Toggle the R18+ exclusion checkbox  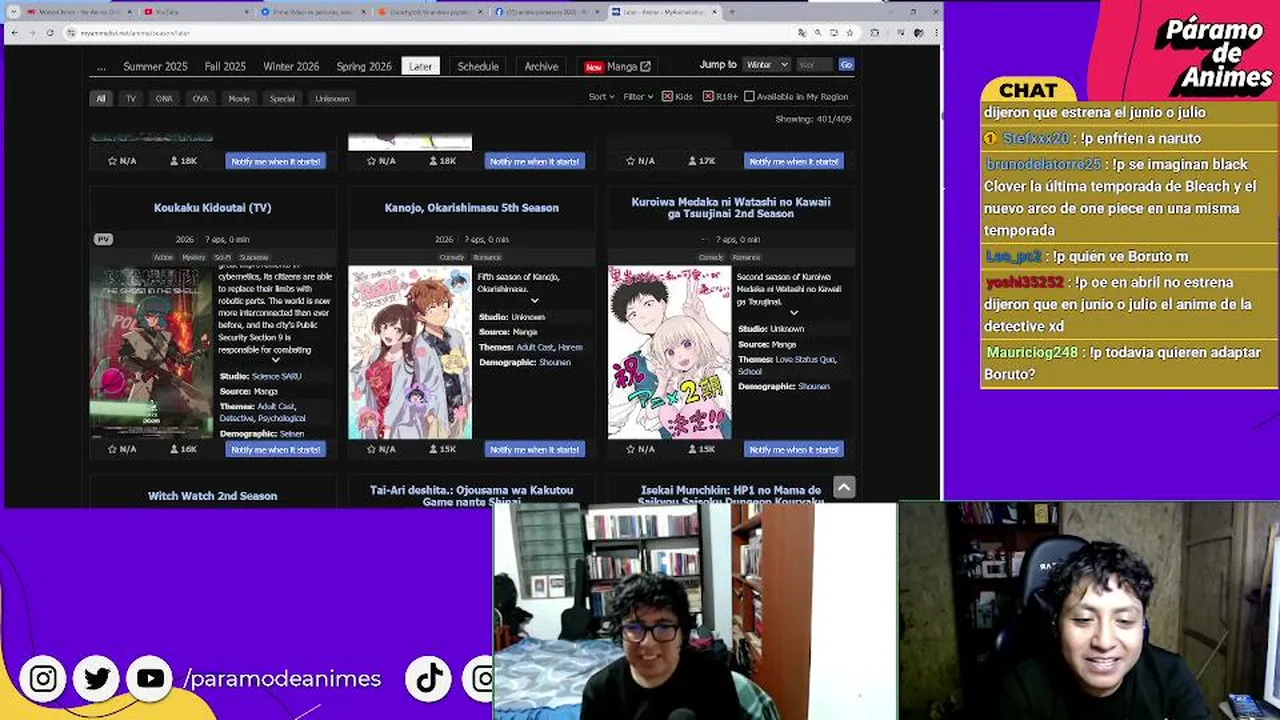click(x=708, y=97)
